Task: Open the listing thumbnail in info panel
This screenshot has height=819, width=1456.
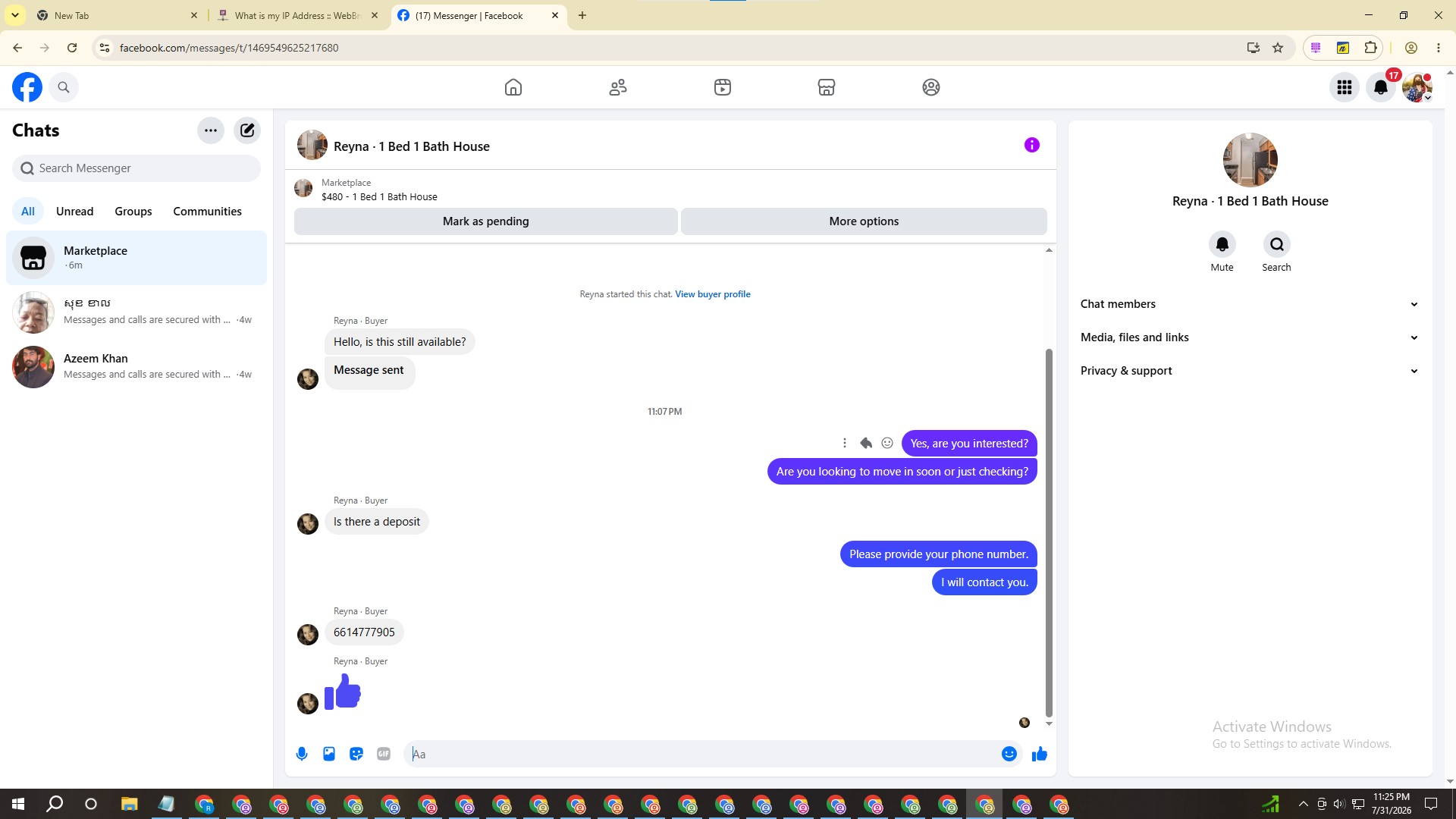Action: tap(1250, 160)
